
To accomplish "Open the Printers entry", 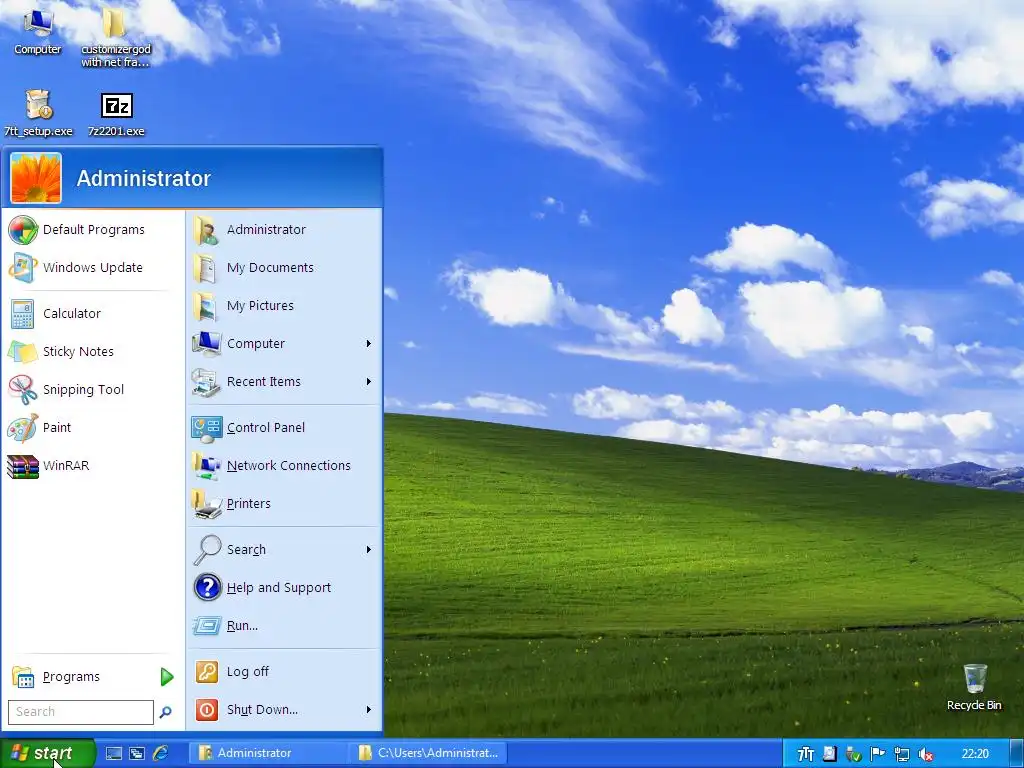I will [x=284, y=504].
